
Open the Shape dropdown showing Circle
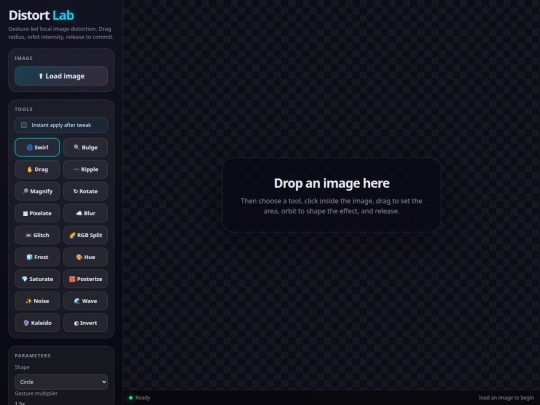61,382
